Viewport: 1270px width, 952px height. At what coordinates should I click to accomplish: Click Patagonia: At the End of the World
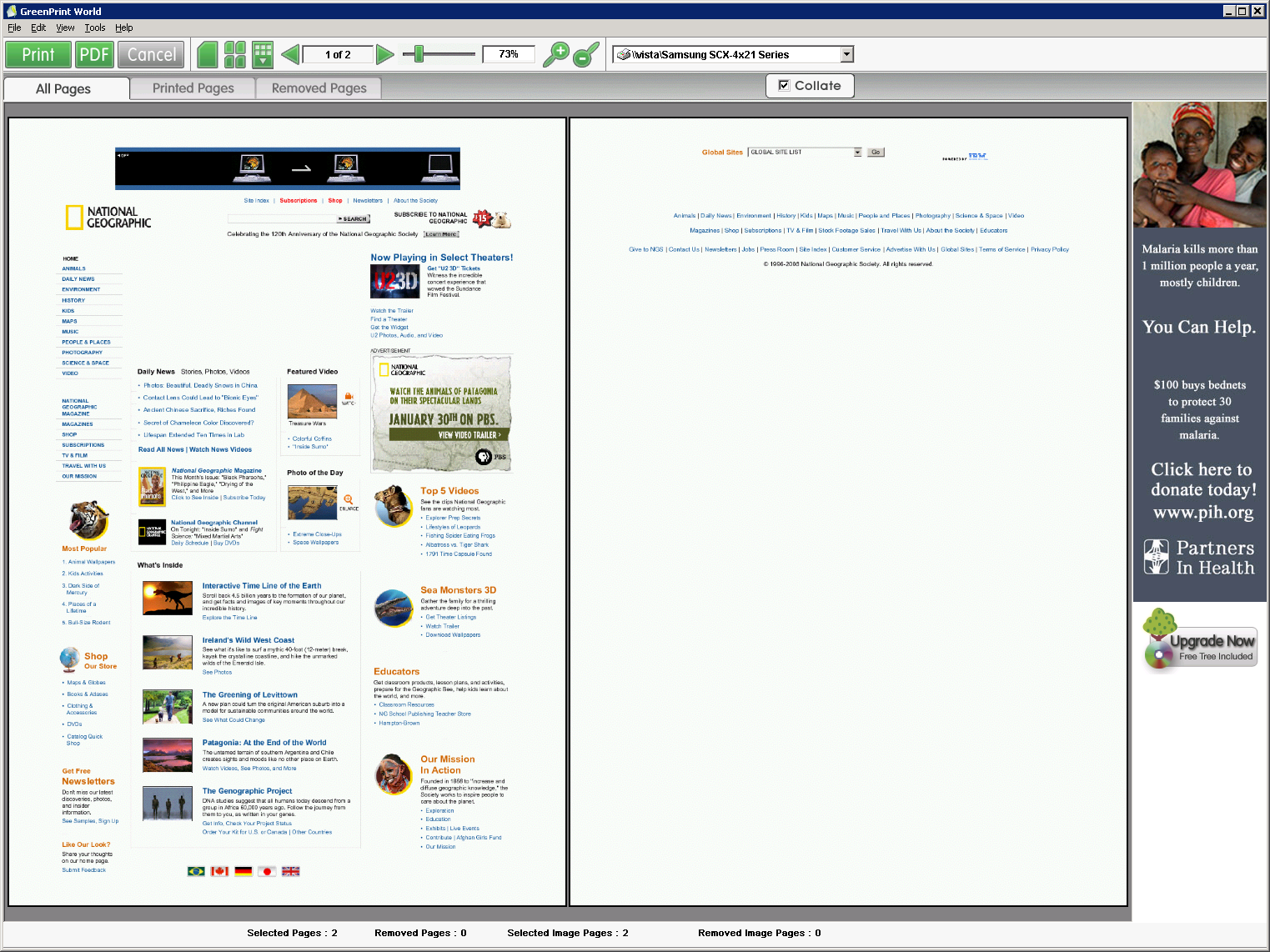(264, 743)
